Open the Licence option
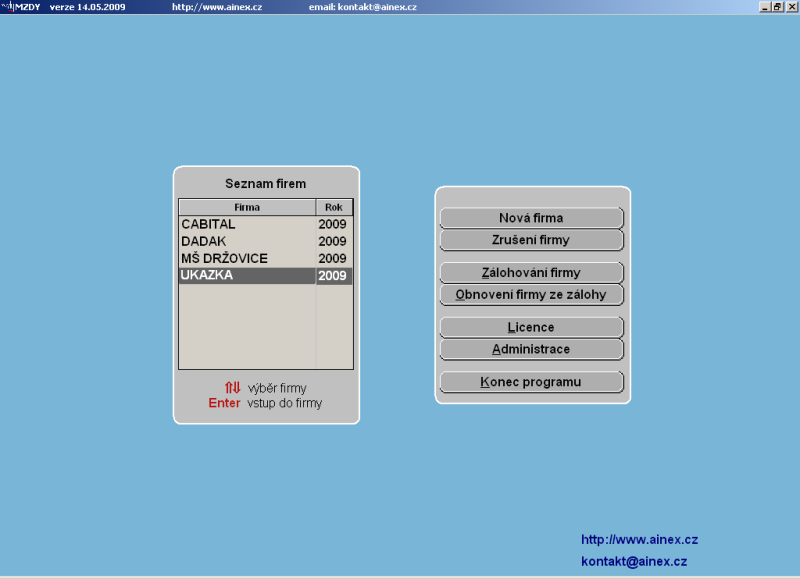Screen dimensions: 800x579 pos(531,328)
